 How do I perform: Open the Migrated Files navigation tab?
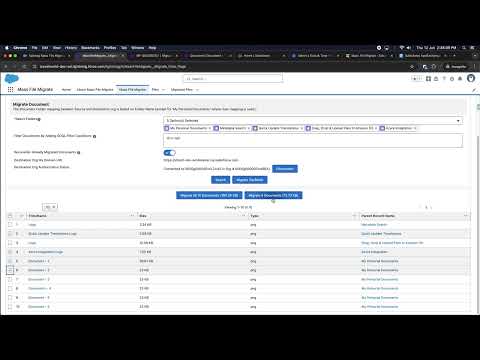(182, 90)
